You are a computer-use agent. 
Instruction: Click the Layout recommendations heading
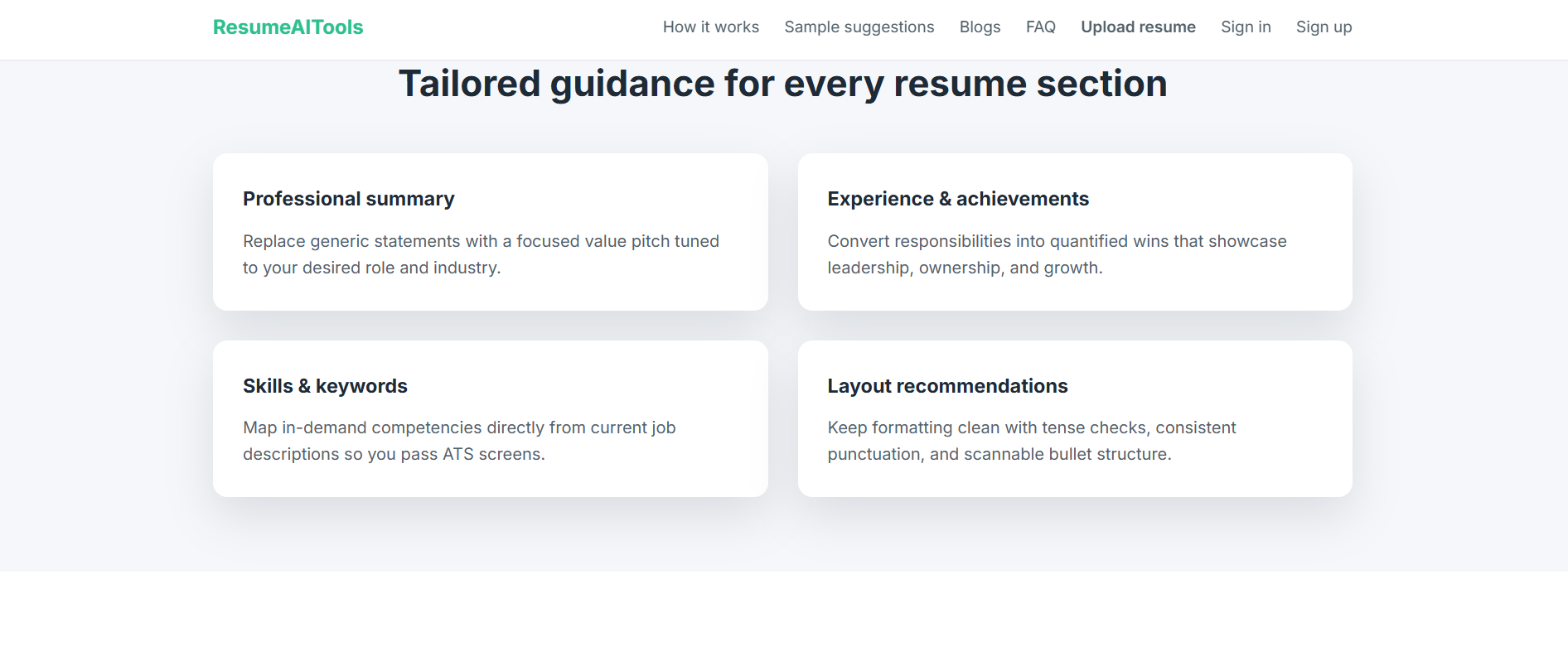pos(947,386)
